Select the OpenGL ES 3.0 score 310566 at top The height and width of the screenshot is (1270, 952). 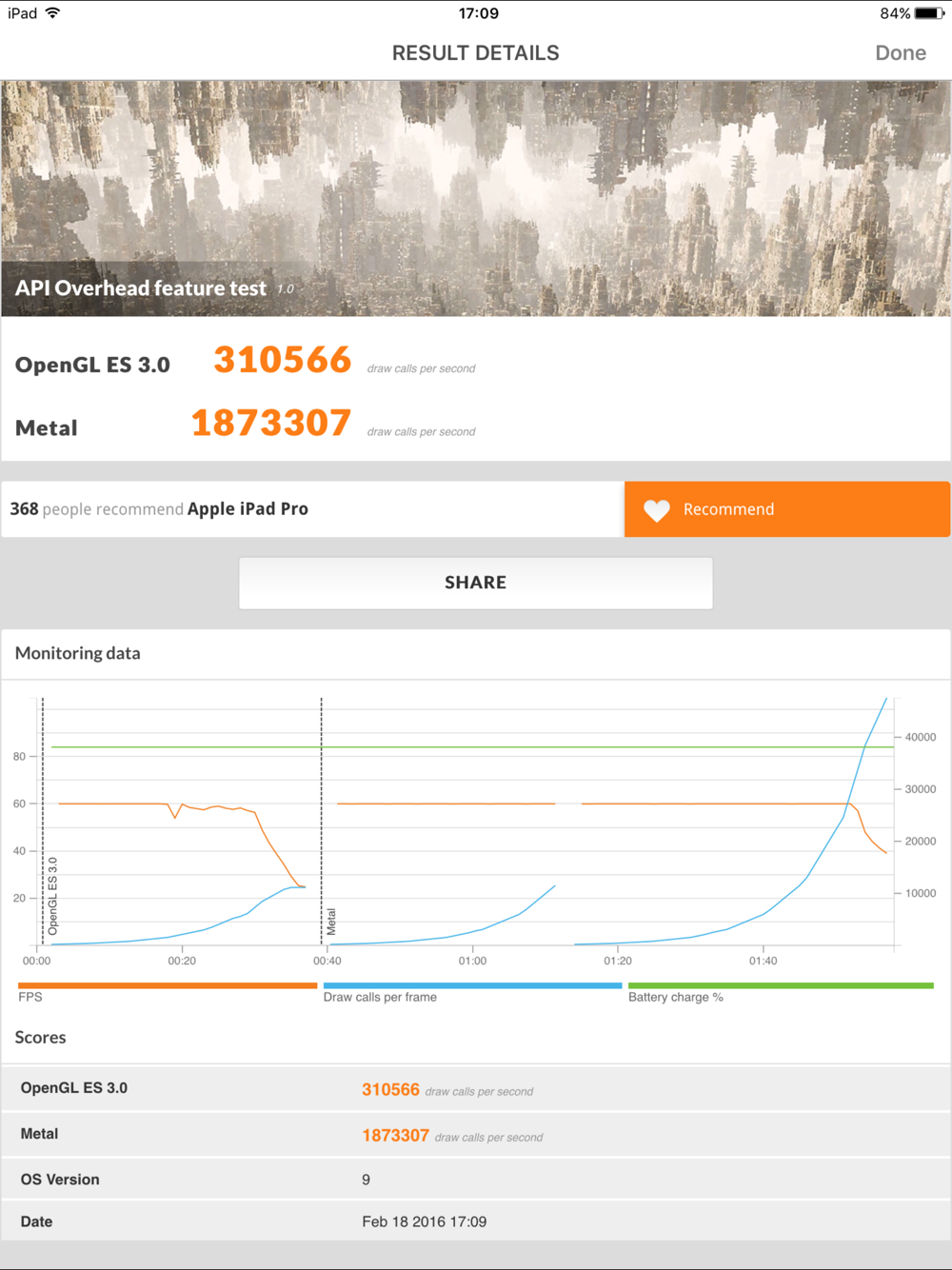pos(282,360)
